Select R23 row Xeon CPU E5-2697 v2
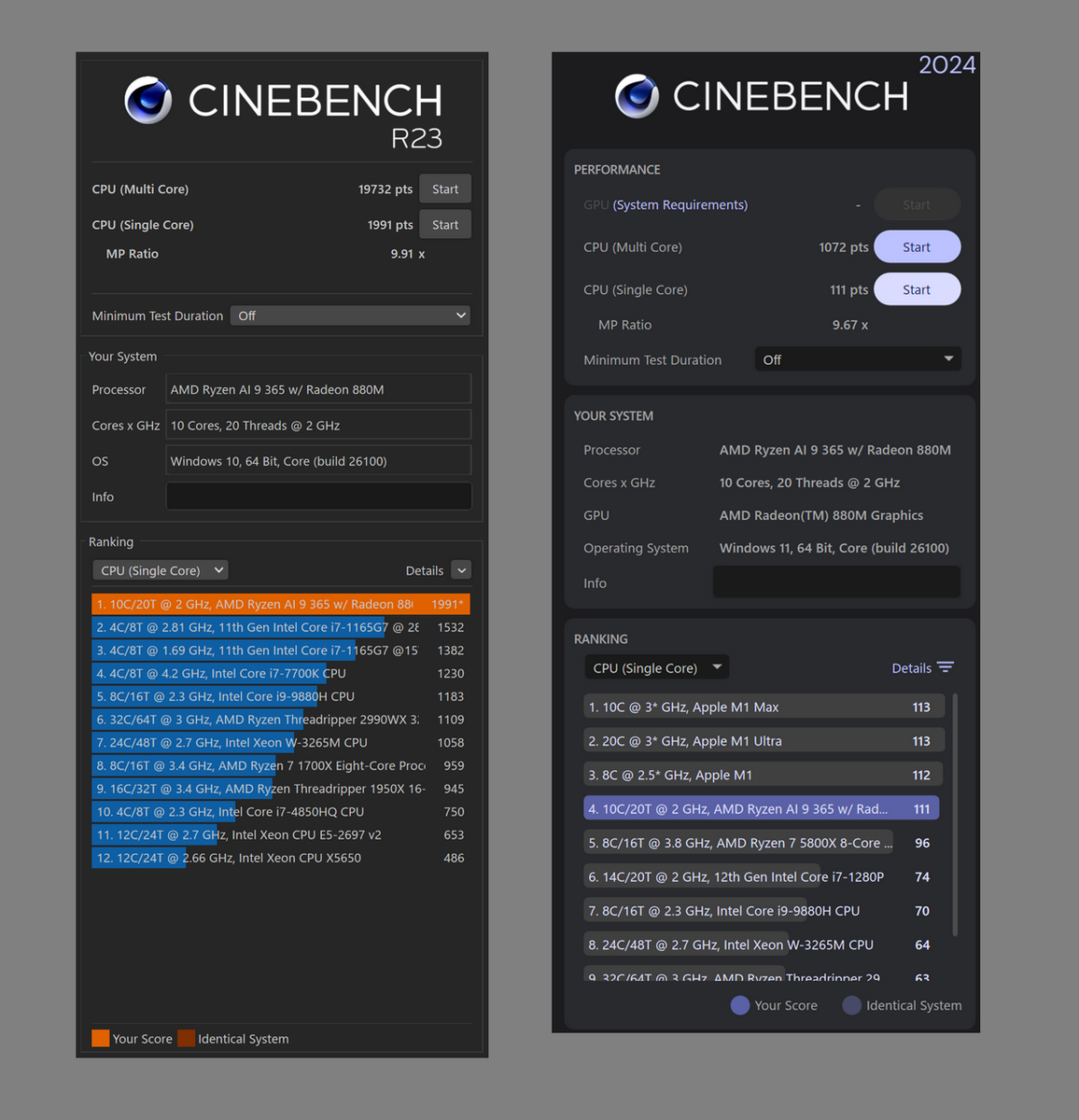1079x1120 pixels. click(x=280, y=834)
